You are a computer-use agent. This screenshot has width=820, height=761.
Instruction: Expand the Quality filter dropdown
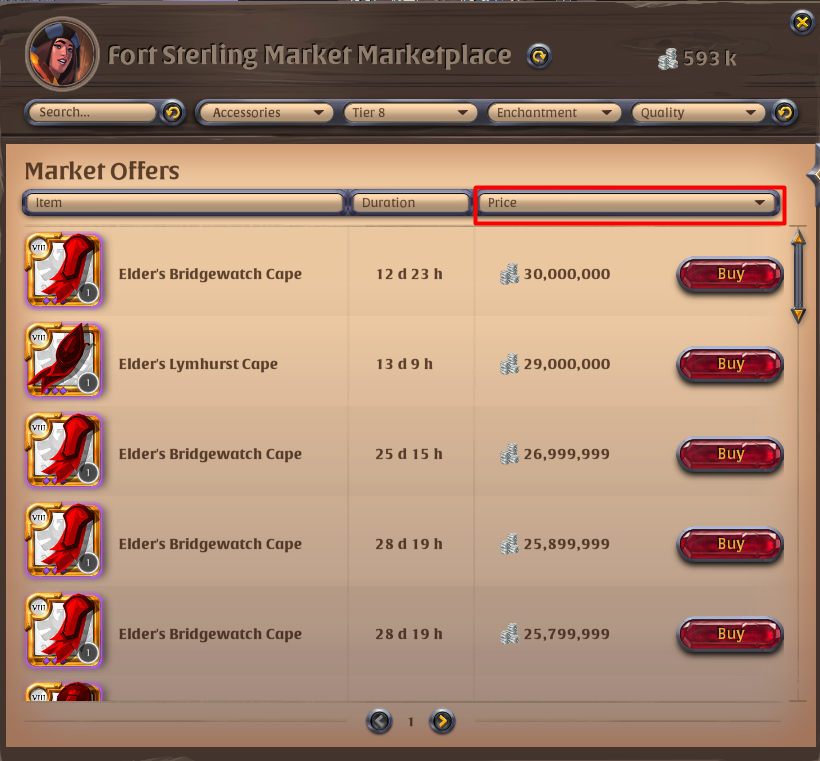pyautogui.click(x=698, y=112)
